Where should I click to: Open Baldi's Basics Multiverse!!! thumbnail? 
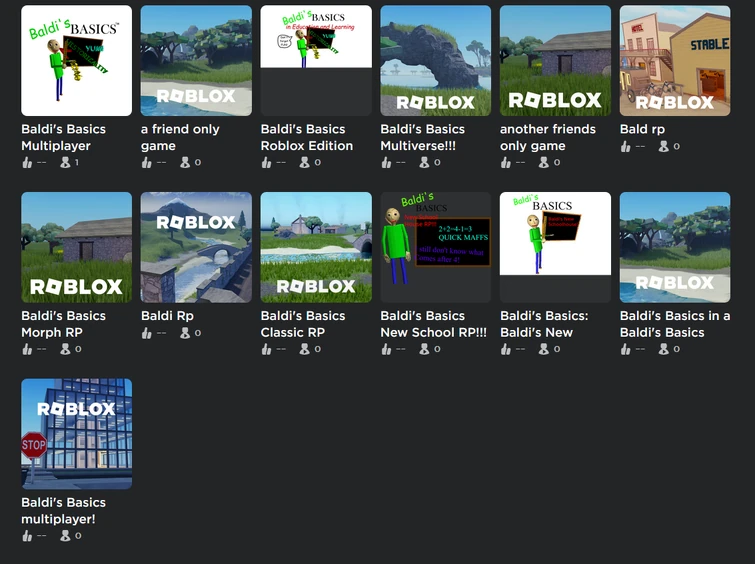pos(436,61)
